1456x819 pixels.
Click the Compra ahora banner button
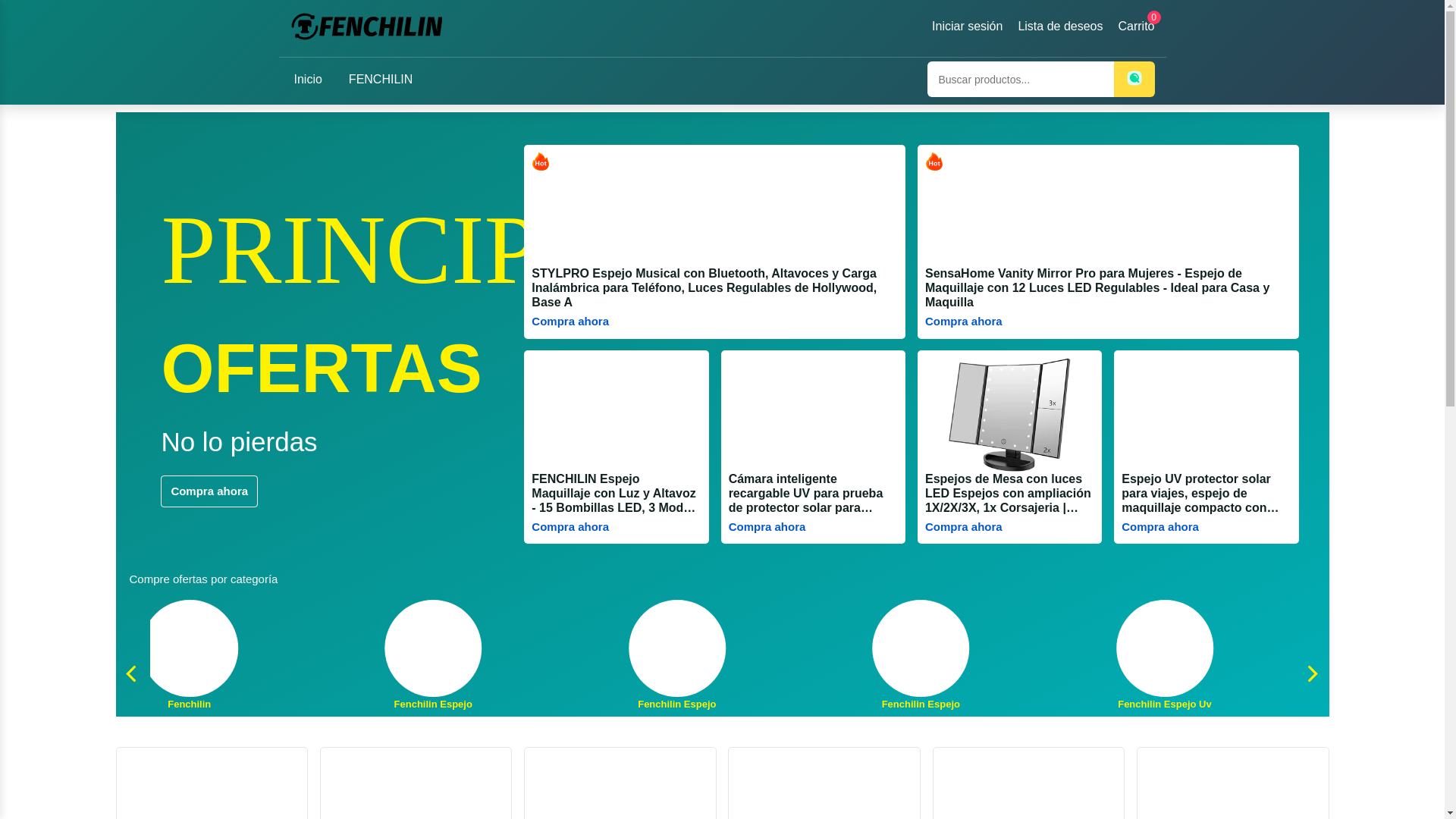click(x=209, y=491)
